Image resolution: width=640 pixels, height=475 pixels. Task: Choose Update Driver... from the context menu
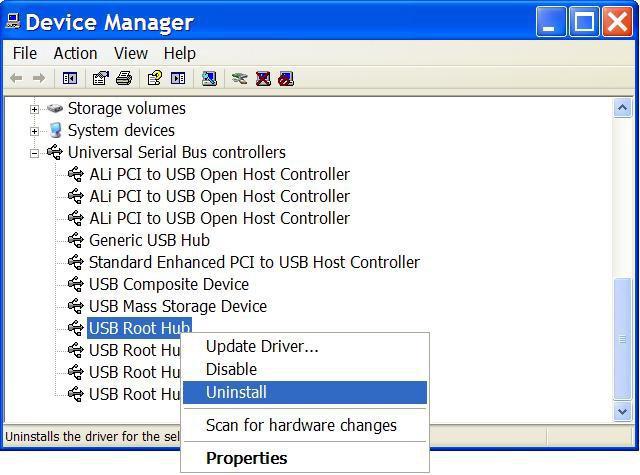(305, 346)
